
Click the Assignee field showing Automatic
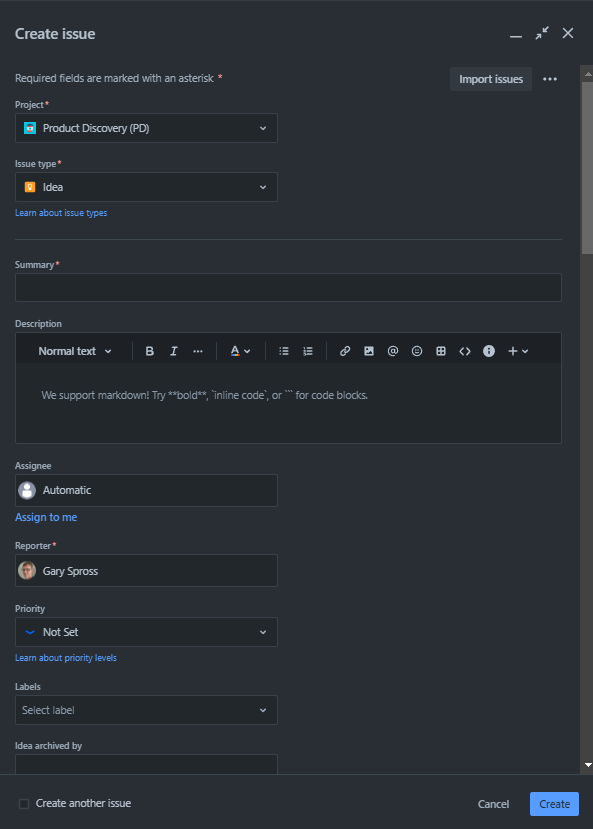tap(146, 491)
